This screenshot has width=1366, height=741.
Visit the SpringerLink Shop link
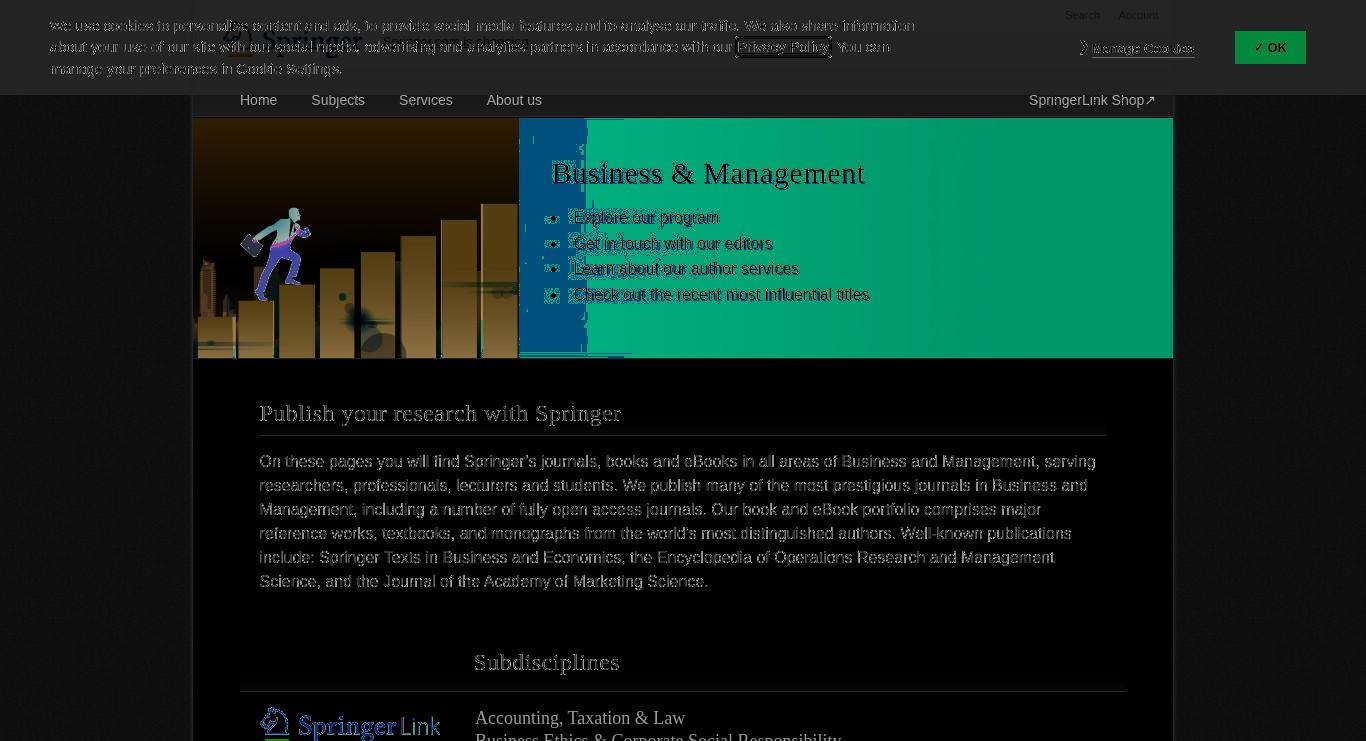(x=1092, y=100)
